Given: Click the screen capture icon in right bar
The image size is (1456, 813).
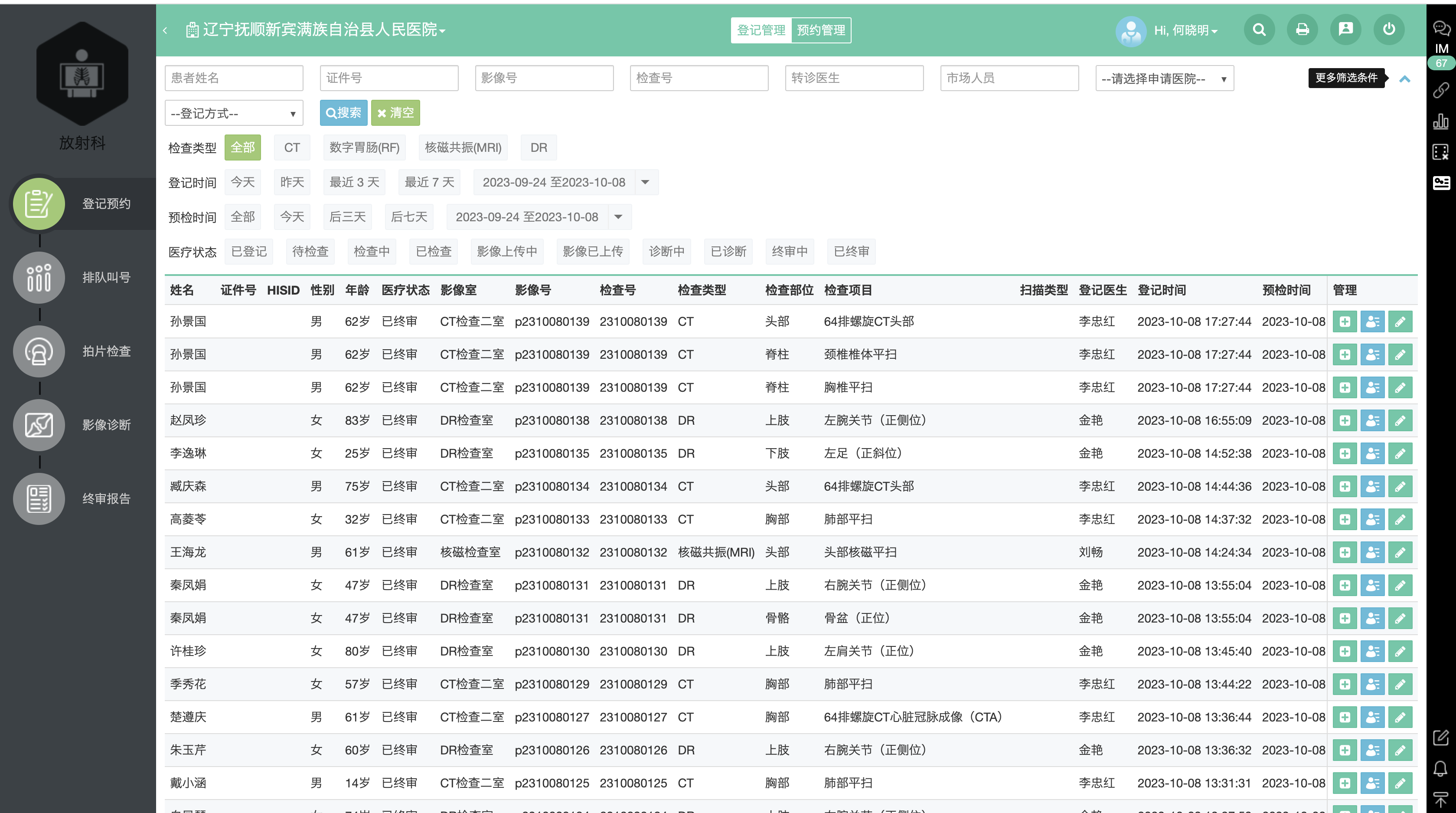Looking at the screenshot, I should [1441, 152].
